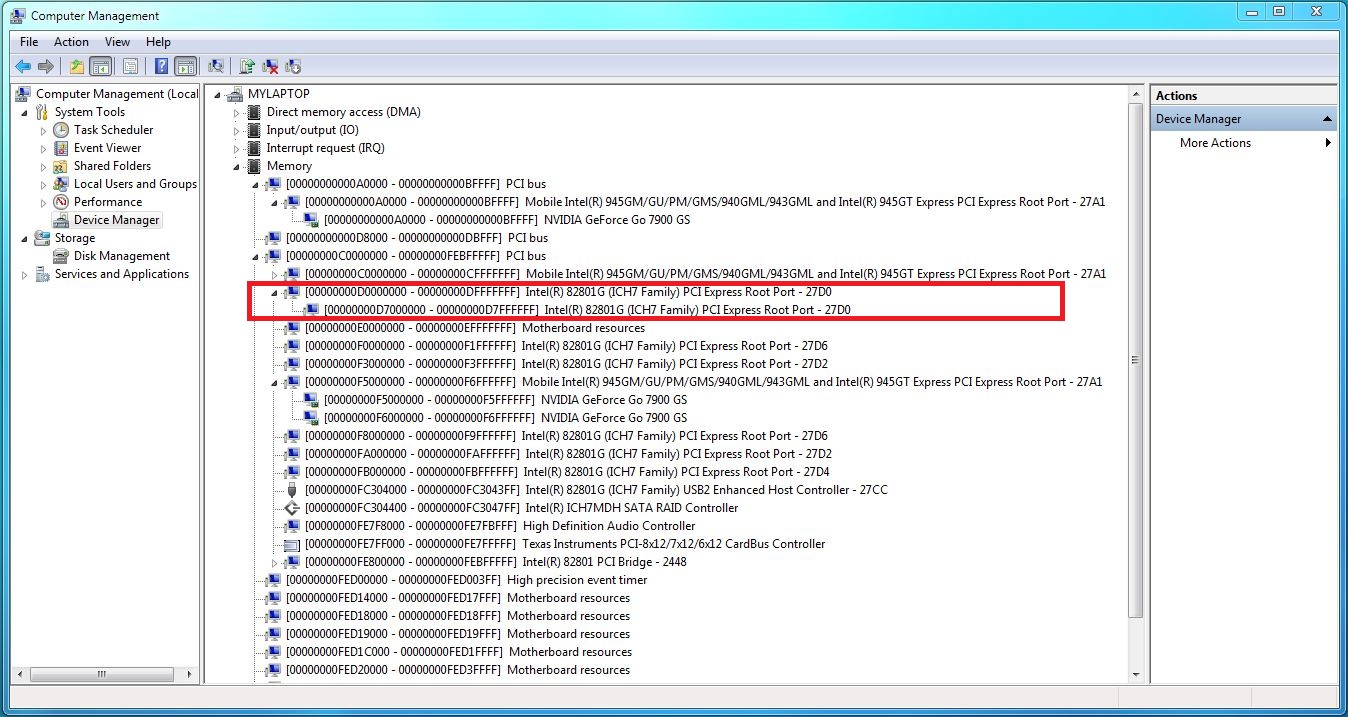Click the Up one level folder icon
The image size is (1348, 717).
pyautogui.click(x=76, y=67)
